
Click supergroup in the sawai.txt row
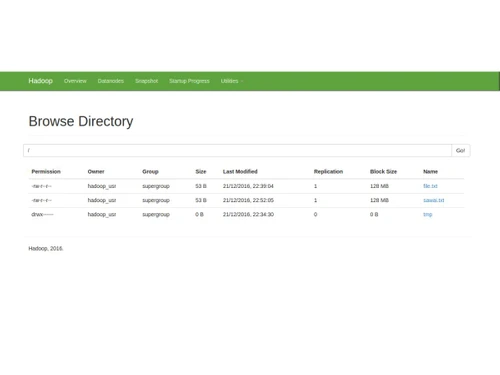coord(156,200)
